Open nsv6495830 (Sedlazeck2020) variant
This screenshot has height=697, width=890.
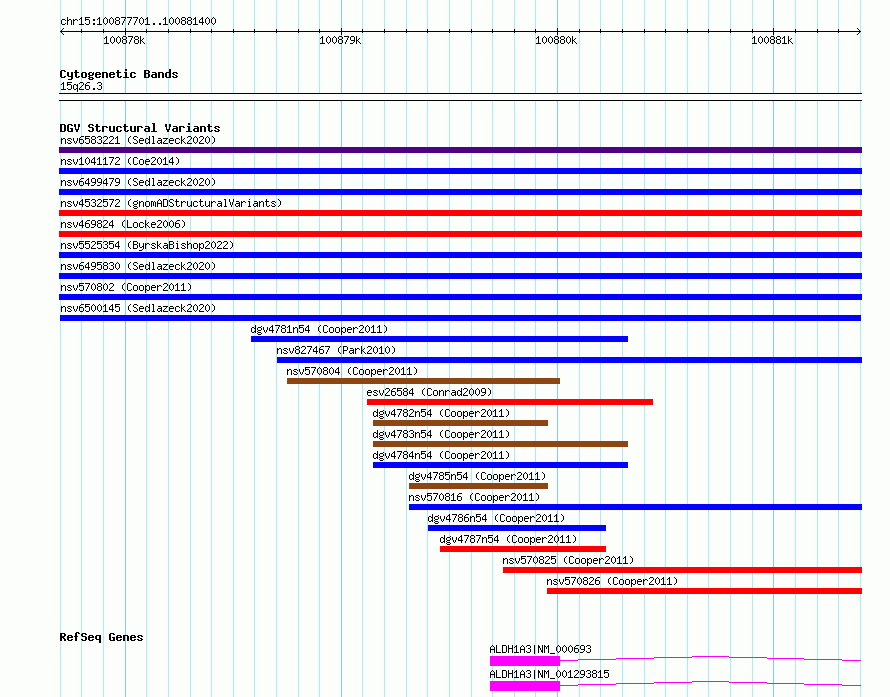pyautogui.click(x=138, y=266)
